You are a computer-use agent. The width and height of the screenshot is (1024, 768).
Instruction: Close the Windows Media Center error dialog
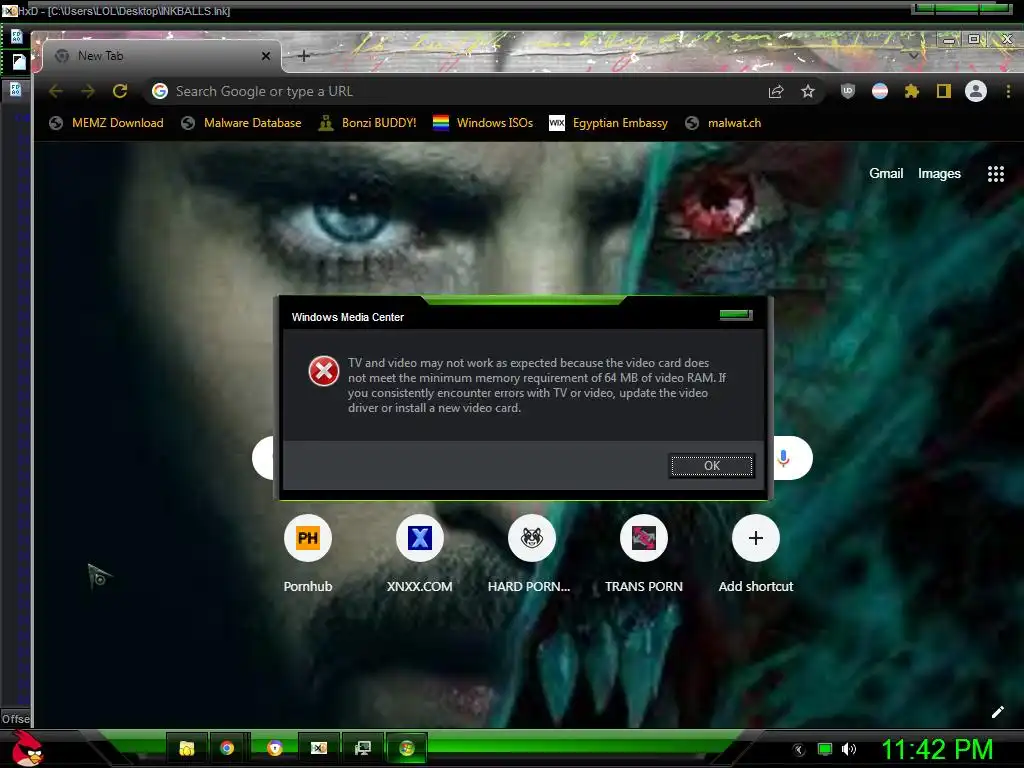(x=736, y=315)
